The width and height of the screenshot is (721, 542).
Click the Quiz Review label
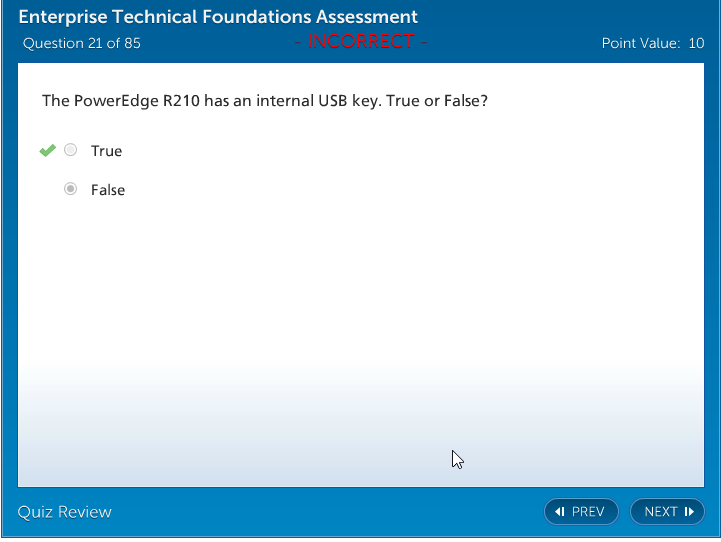click(x=65, y=512)
